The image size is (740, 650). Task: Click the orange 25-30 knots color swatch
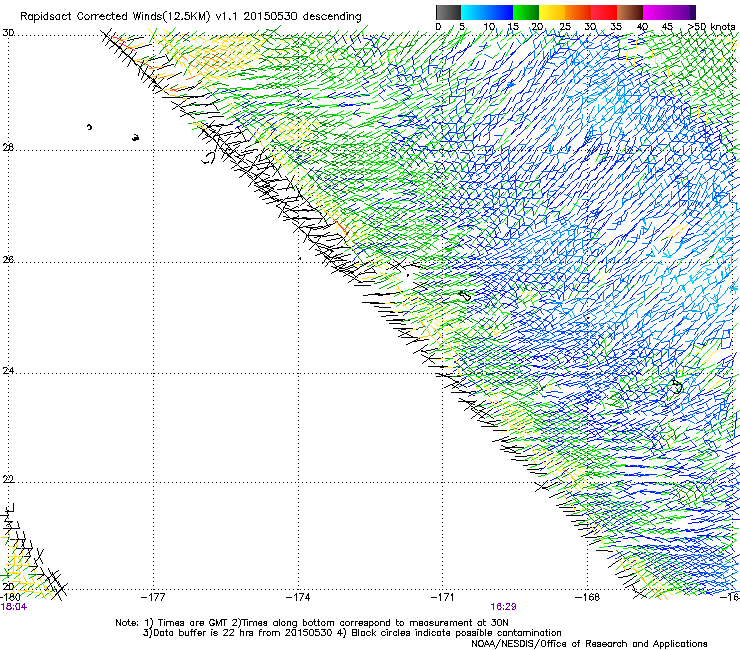tap(578, 12)
